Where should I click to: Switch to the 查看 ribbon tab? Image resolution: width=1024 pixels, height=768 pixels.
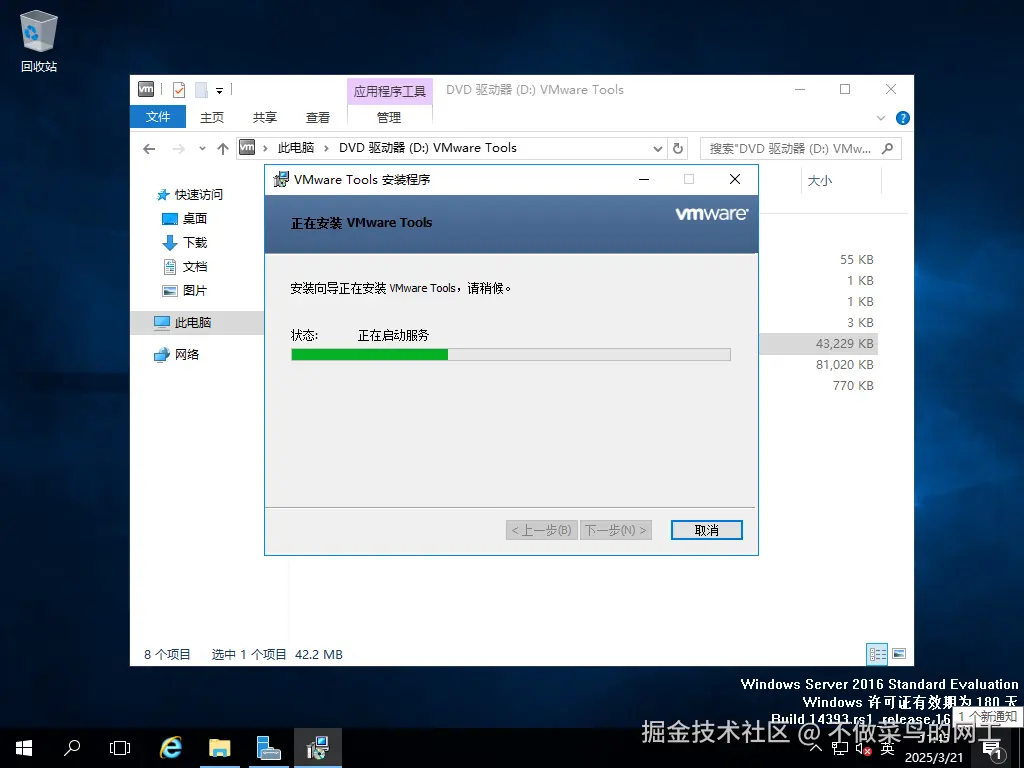click(x=317, y=118)
